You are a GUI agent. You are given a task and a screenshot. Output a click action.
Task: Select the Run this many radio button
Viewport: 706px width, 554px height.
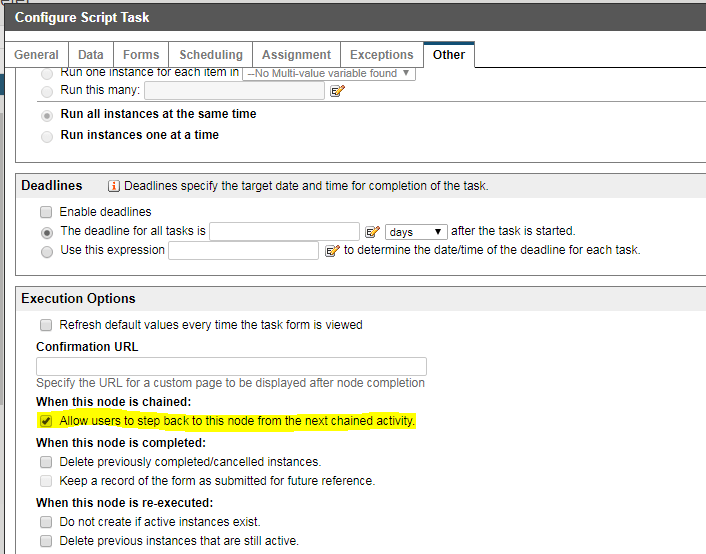(47, 91)
